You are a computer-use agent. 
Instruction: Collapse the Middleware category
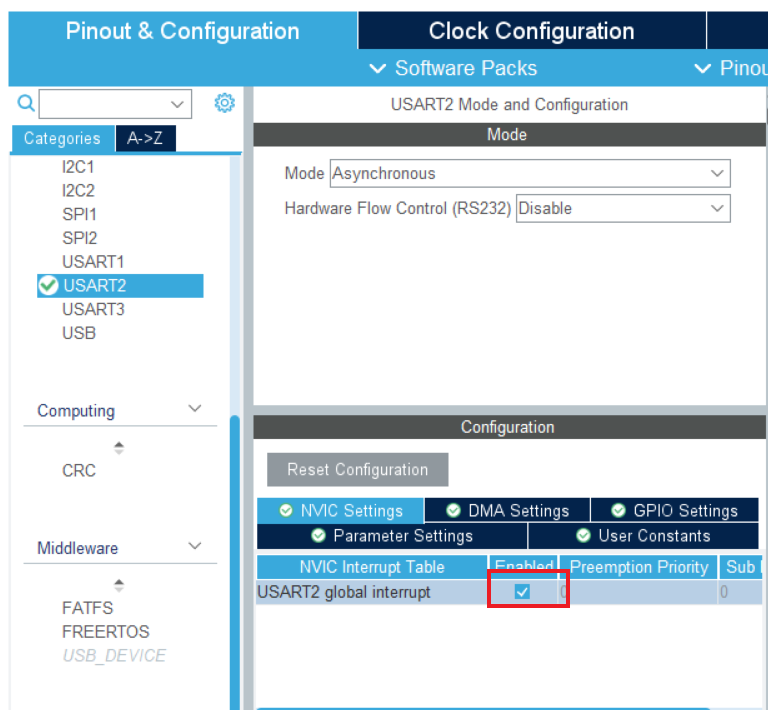point(195,545)
